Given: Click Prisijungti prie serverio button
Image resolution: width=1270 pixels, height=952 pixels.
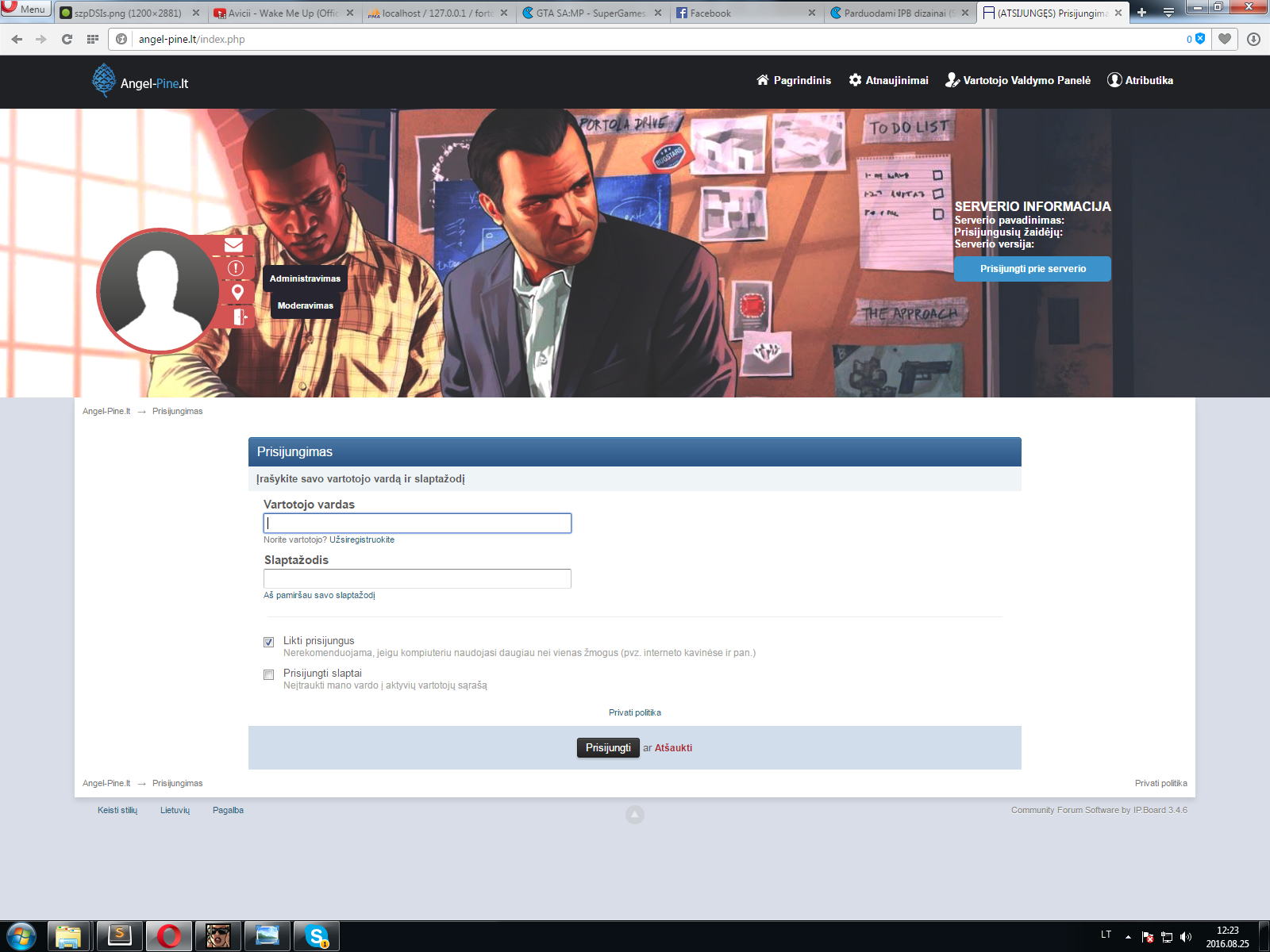Looking at the screenshot, I should click(1033, 269).
